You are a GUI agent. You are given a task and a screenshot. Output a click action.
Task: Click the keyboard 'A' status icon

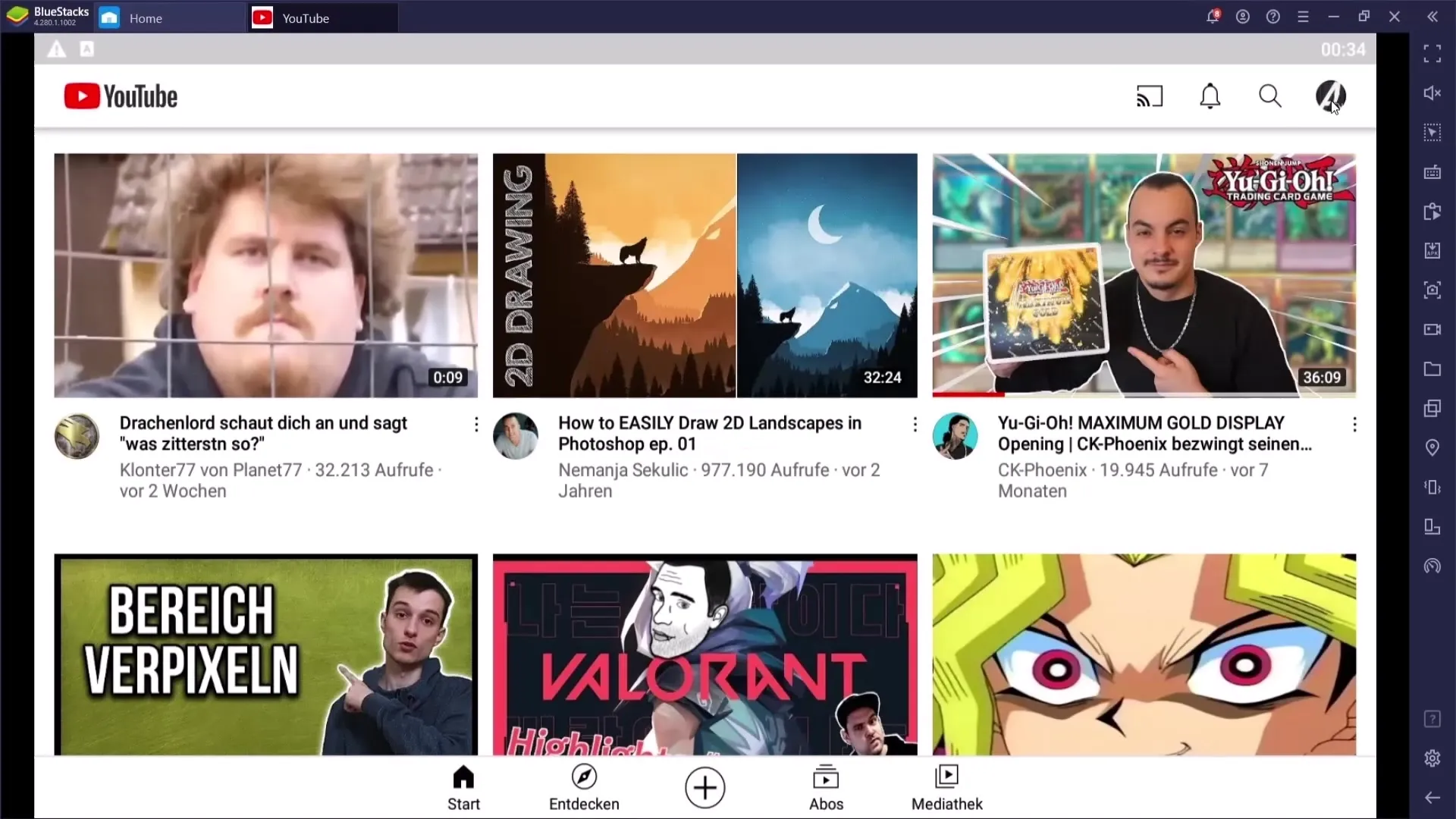(87, 49)
